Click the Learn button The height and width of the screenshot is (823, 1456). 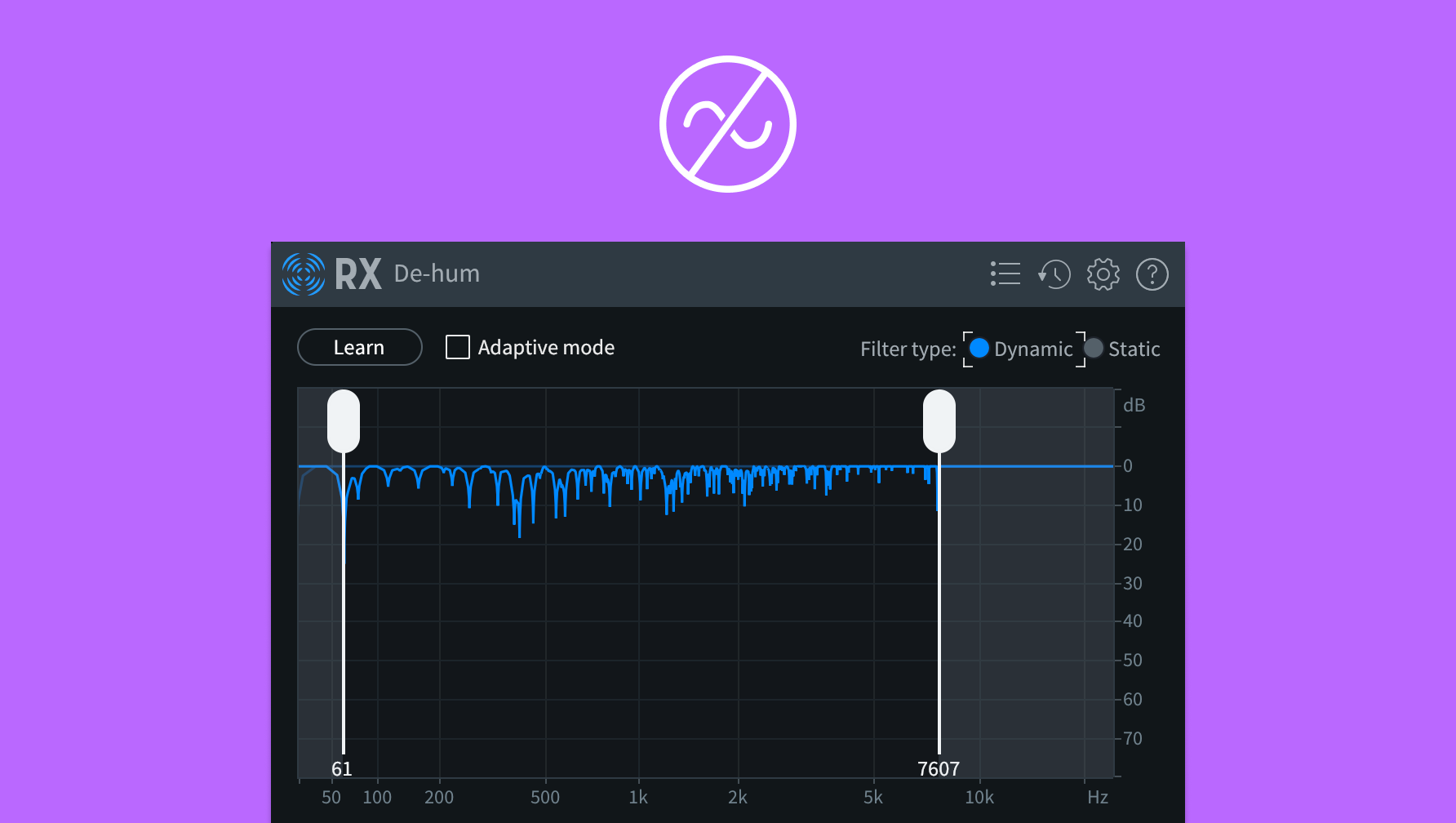pos(360,347)
